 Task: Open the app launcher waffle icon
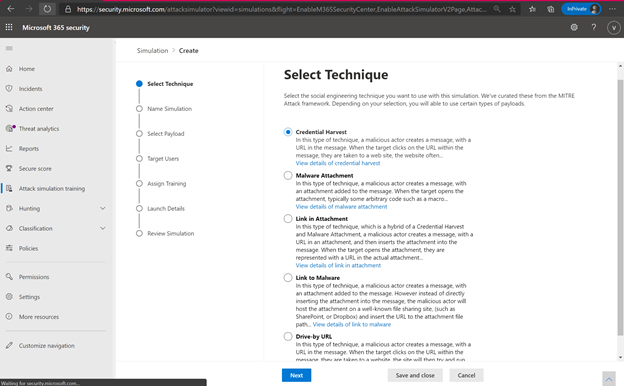[9, 27]
